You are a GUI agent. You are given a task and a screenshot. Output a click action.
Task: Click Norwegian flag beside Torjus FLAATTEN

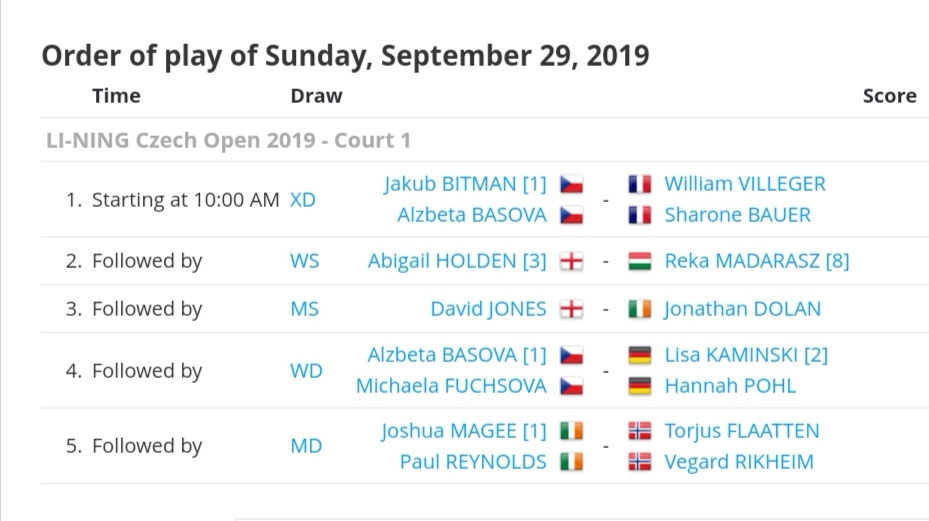(640, 431)
